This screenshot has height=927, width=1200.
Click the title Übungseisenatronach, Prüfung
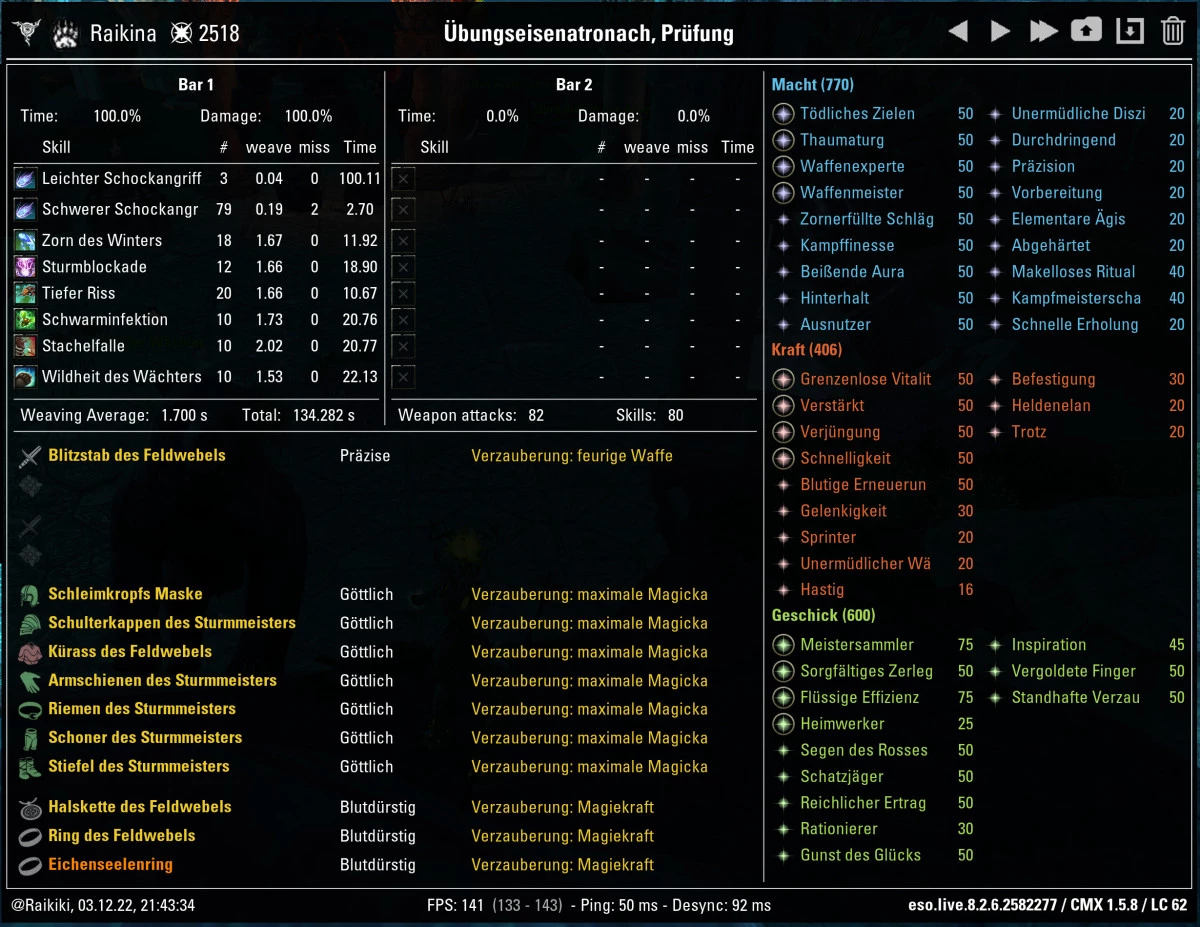(x=588, y=33)
